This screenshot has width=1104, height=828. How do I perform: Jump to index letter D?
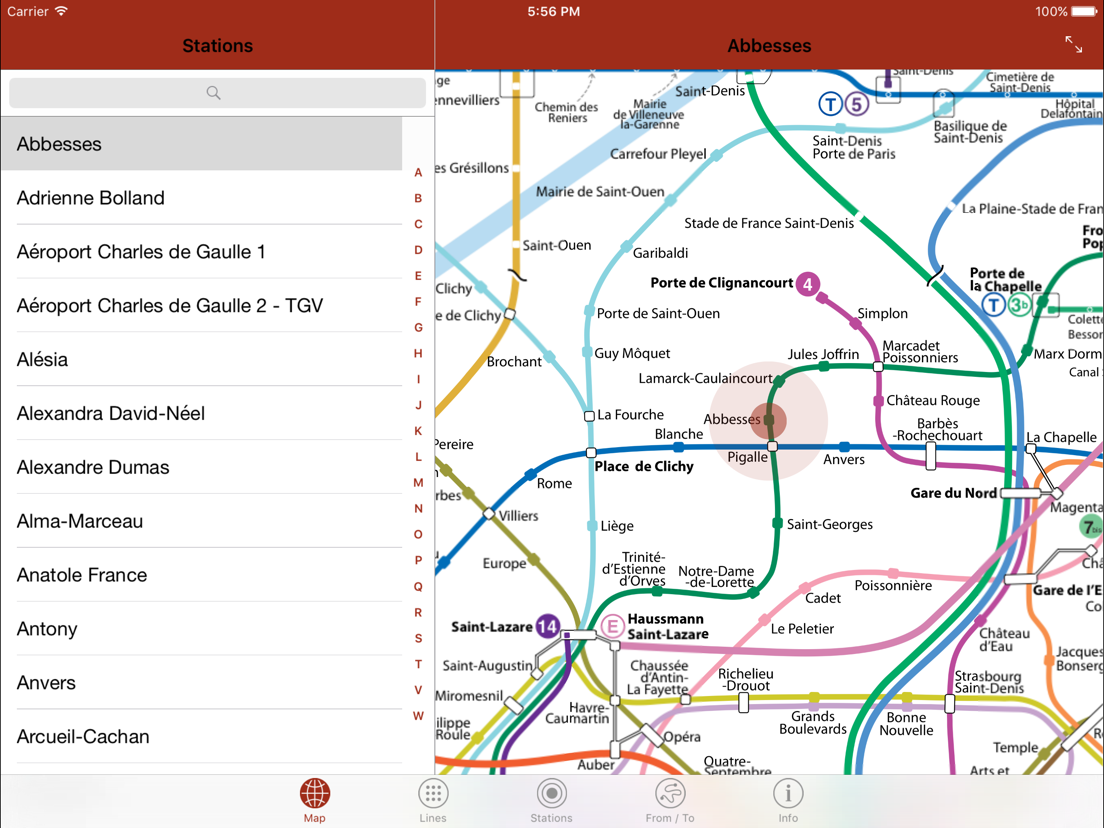tap(418, 250)
